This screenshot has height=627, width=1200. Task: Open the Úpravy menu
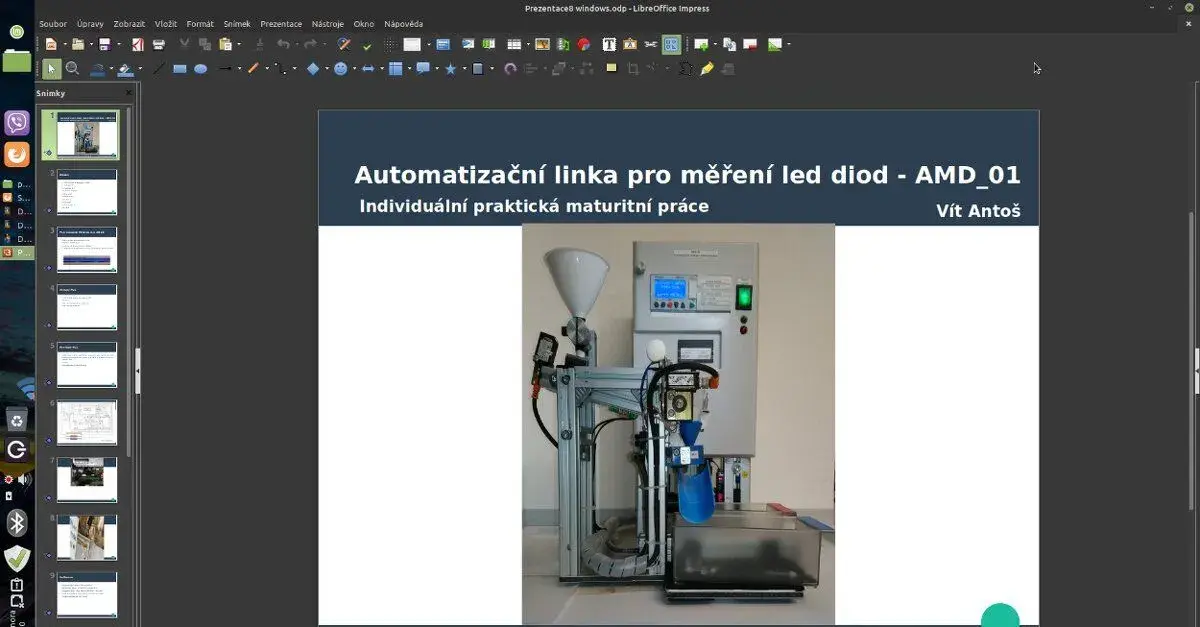pyautogui.click(x=90, y=23)
